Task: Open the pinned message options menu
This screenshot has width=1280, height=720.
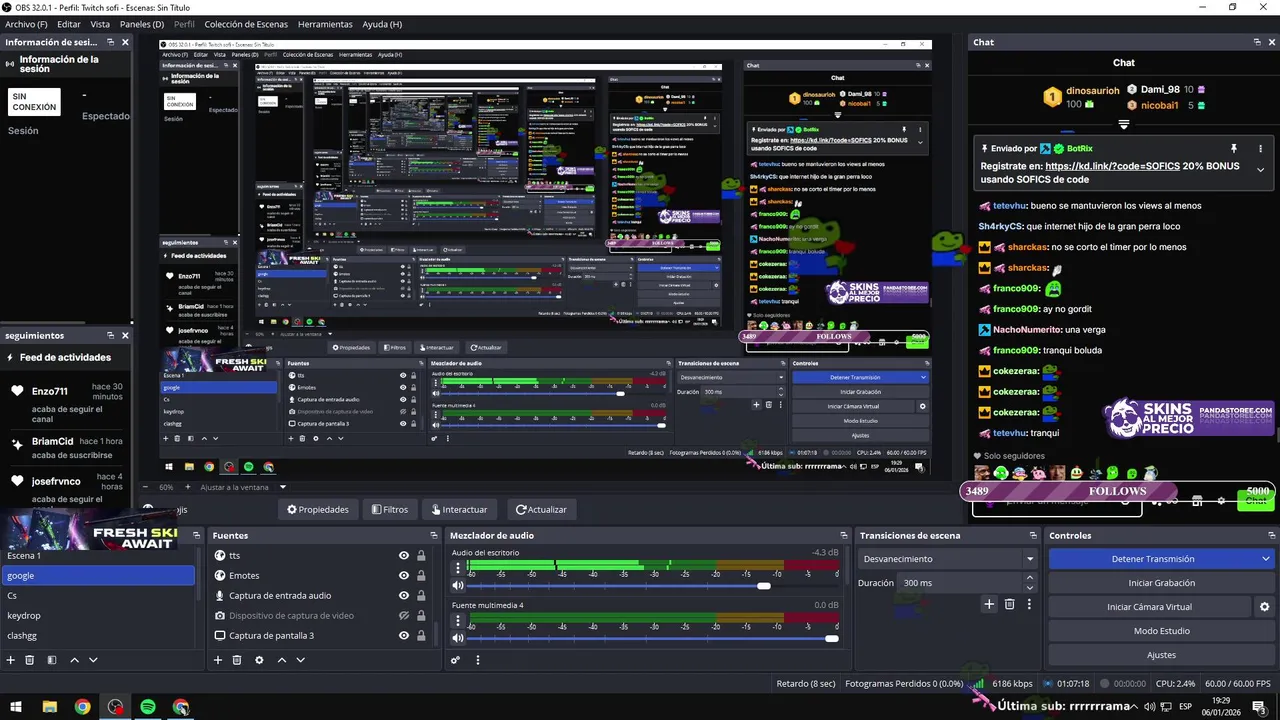Action: point(1260,148)
